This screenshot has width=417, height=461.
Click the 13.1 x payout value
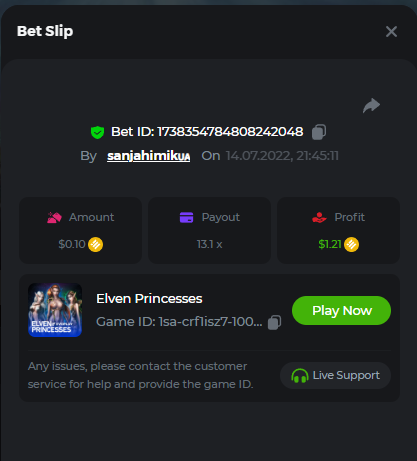[x=209, y=244]
